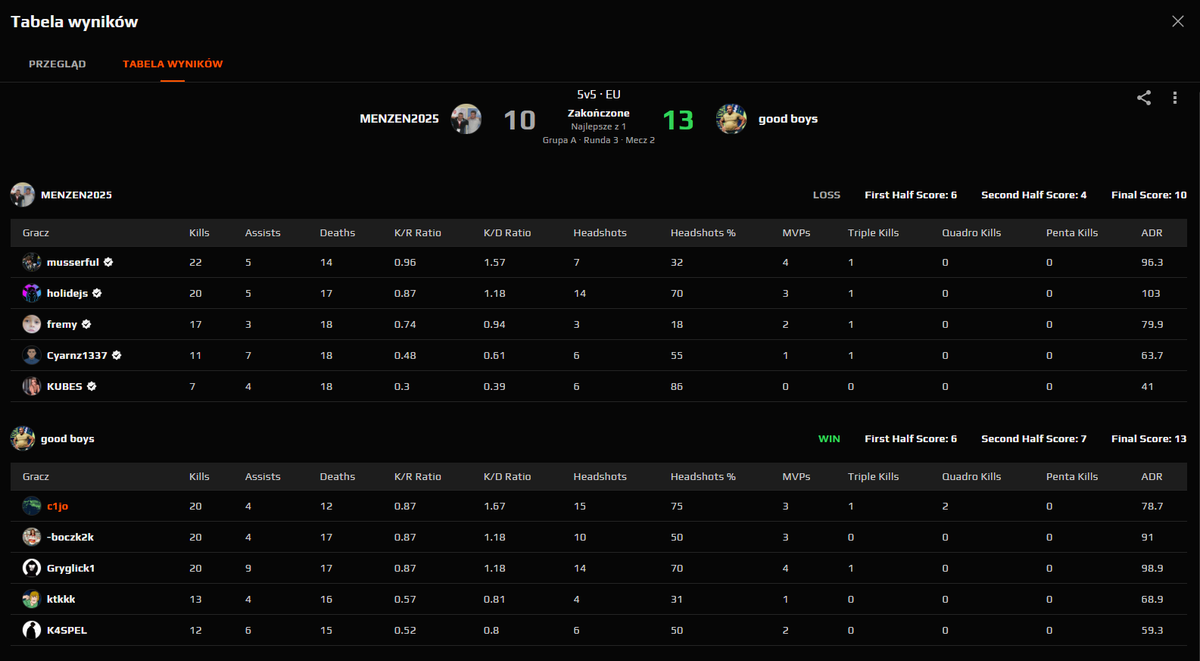Click good boys team avatar in match header
The image size is (1200, 661).
pos(732,119)
